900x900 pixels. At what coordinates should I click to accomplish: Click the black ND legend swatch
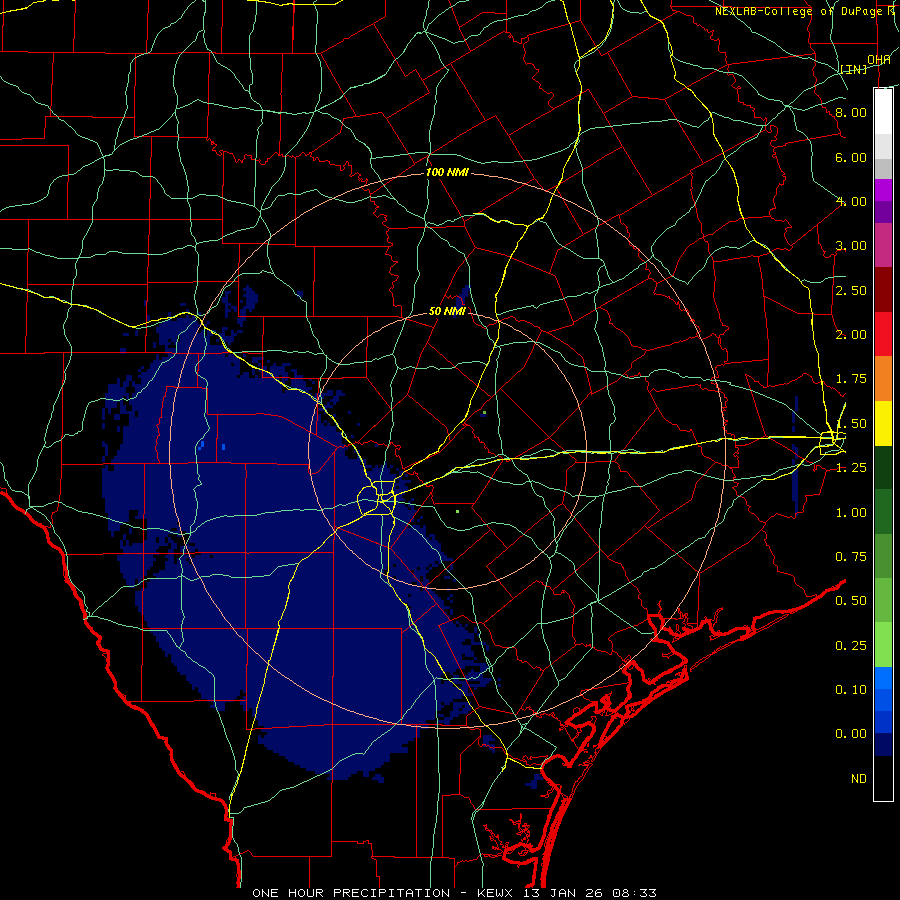click(883, 778)
